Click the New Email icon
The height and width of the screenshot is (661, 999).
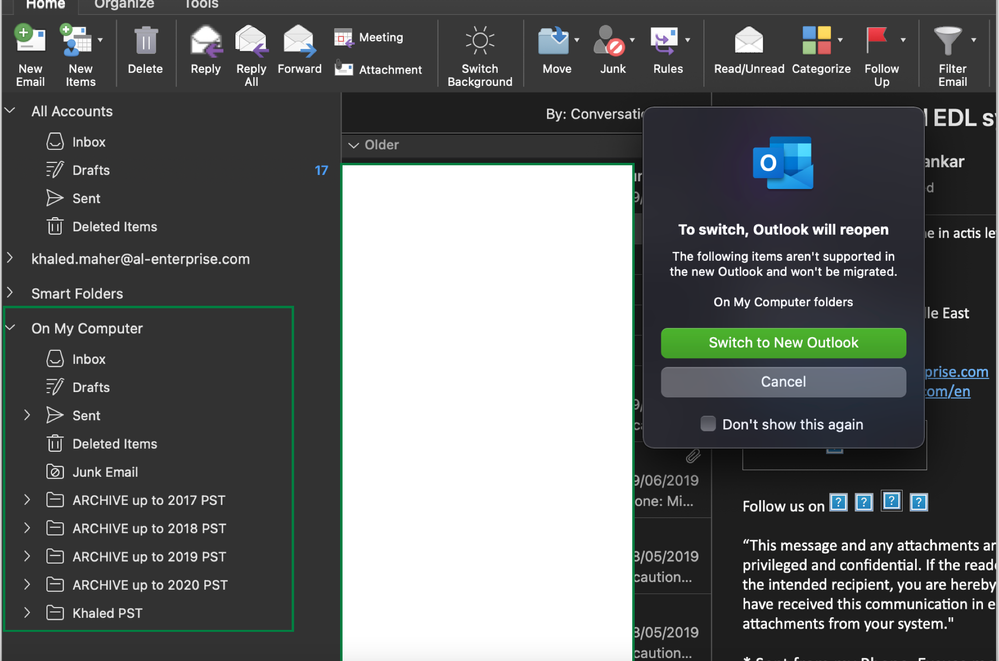pos(30,41)
